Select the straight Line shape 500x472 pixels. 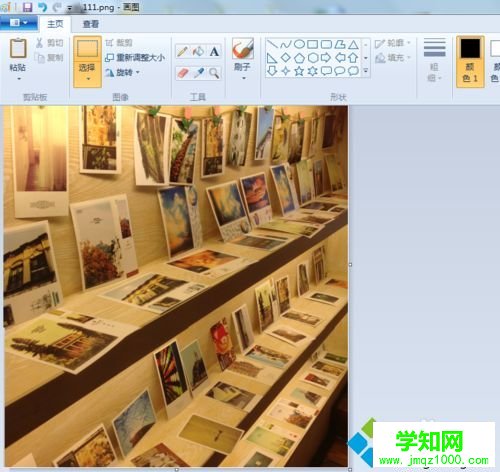coord(272,44)
